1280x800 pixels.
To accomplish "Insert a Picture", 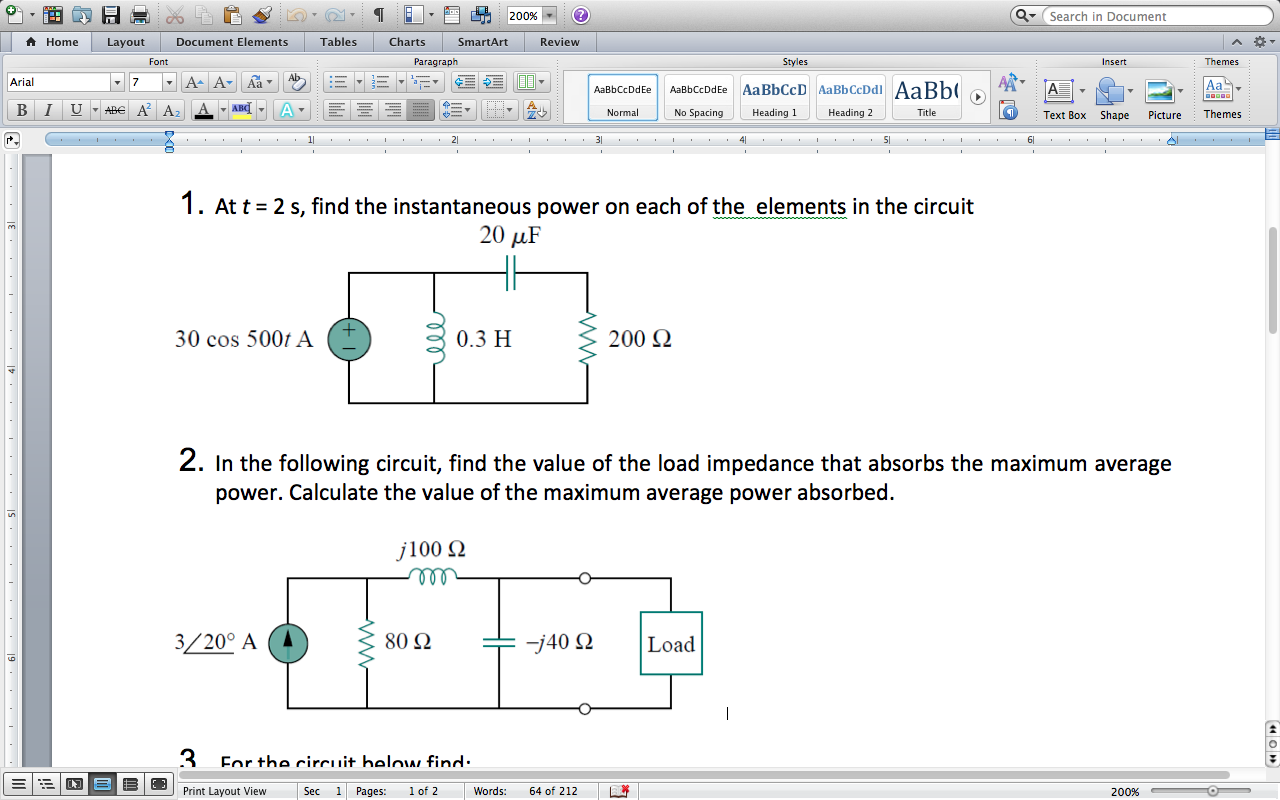I will pos(1165,98).
